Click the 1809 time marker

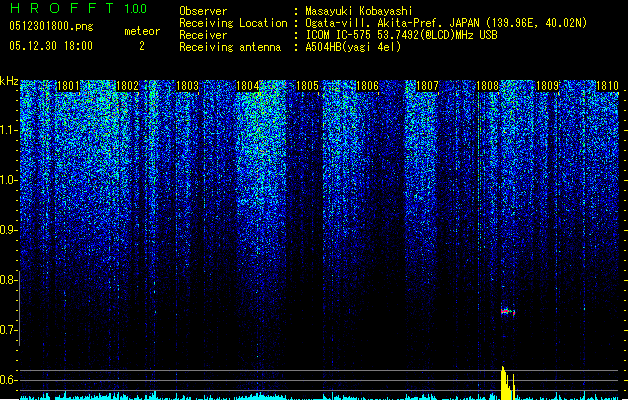[548, 86]
